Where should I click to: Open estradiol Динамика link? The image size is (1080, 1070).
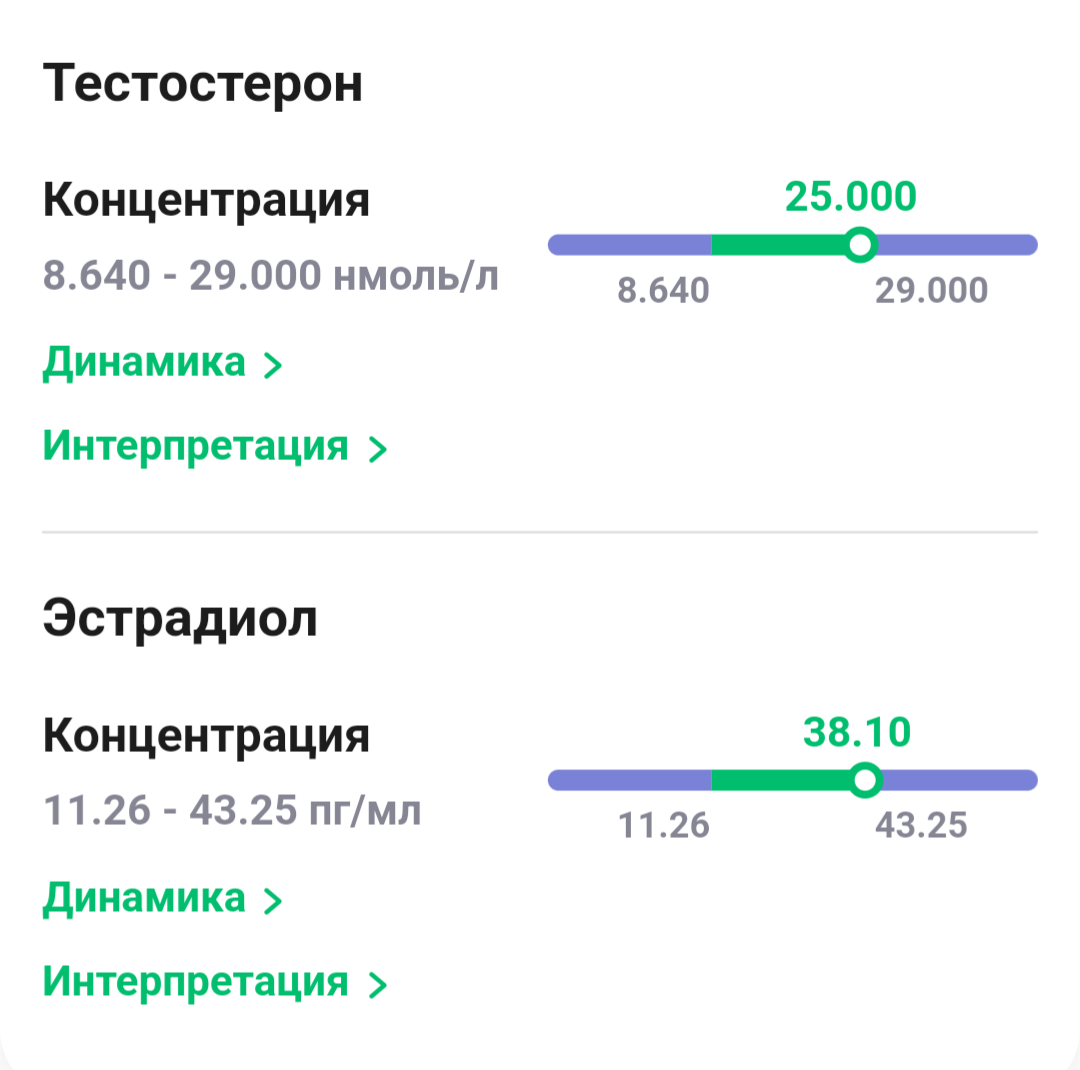[143, 898]
